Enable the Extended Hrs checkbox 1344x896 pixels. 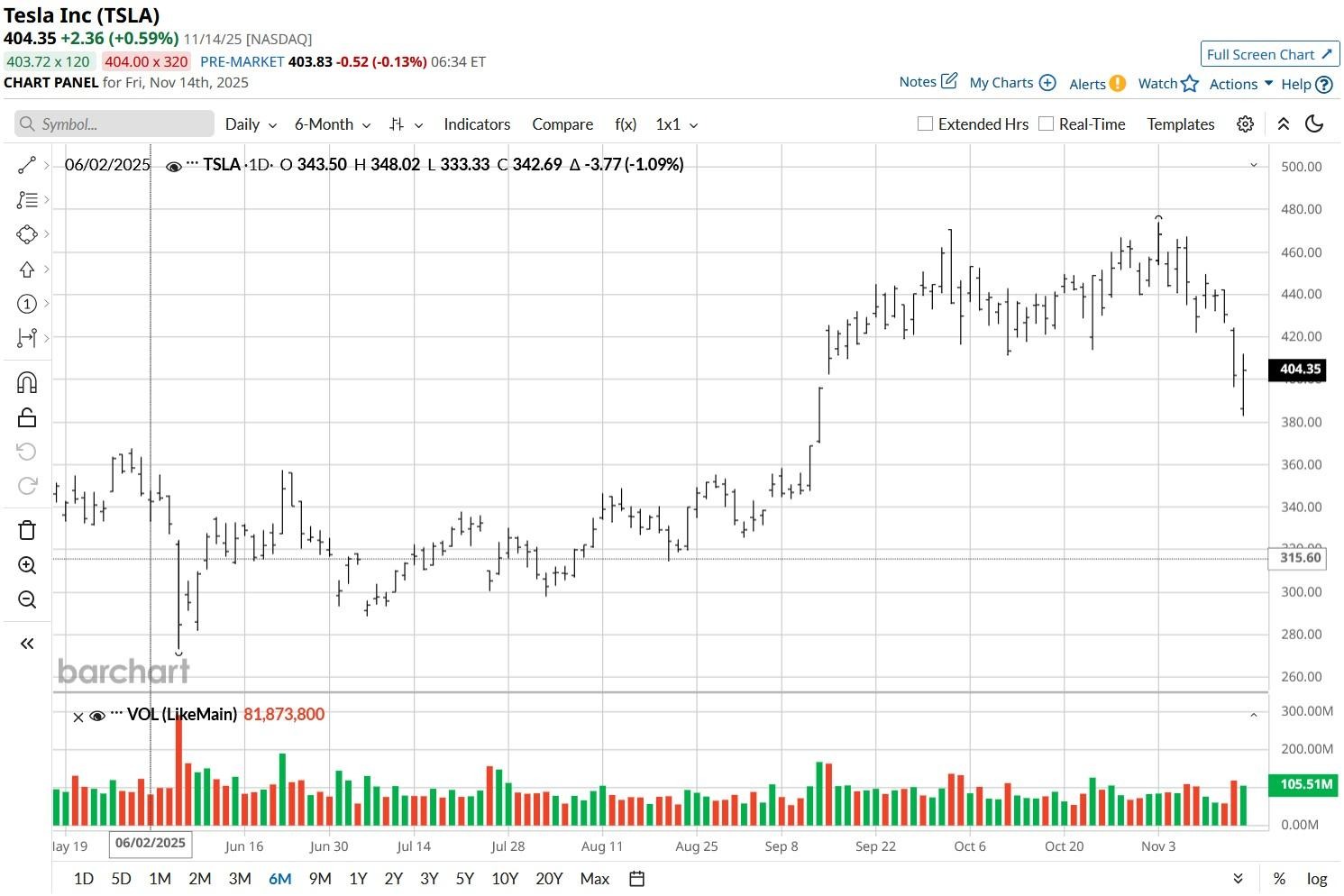925,123
